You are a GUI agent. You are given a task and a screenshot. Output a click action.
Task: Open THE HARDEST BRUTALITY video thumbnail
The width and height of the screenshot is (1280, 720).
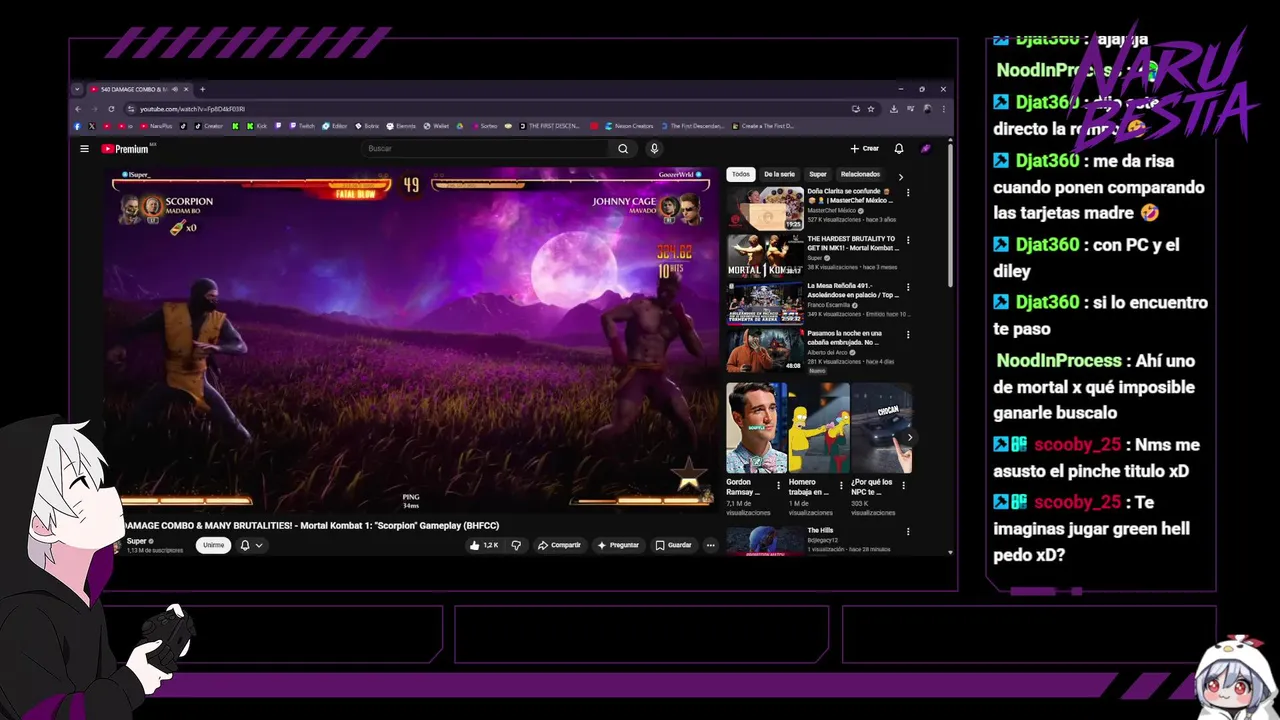click(x=766, y=255)
